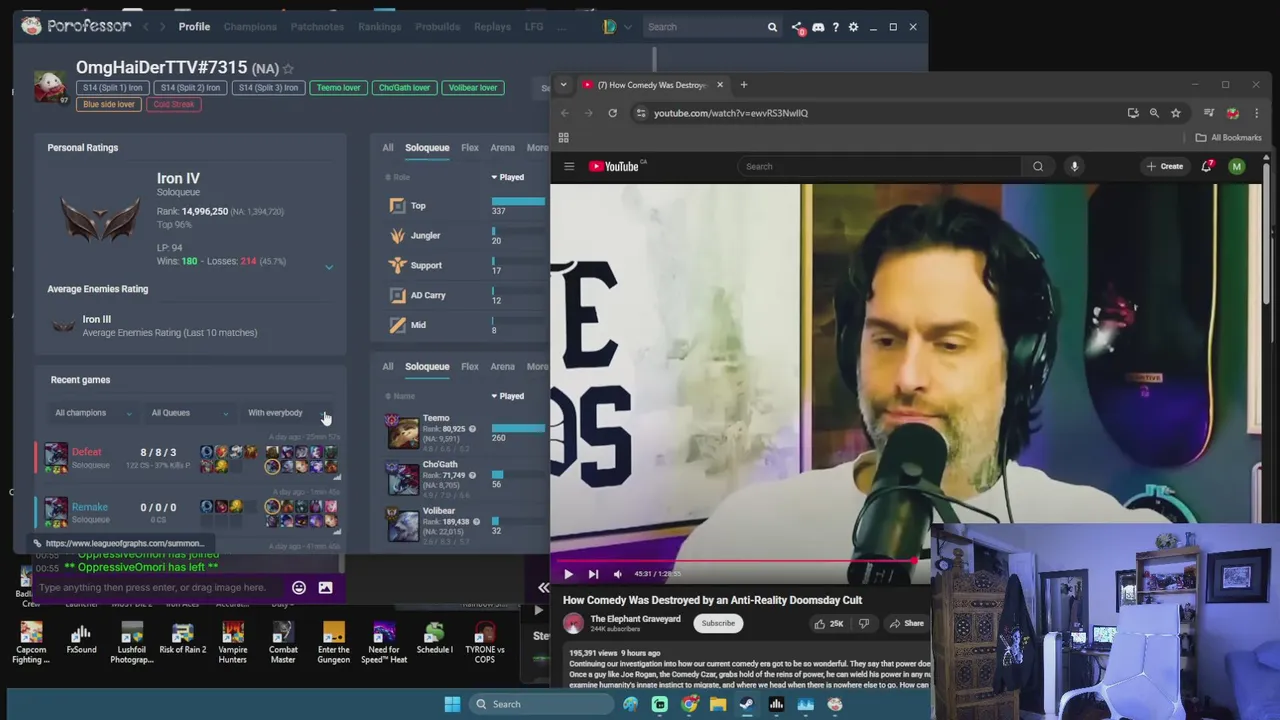This screenshot has height=720, width=1280.
Task: Expand the Personal Ratings chevron
Action: 329,267
